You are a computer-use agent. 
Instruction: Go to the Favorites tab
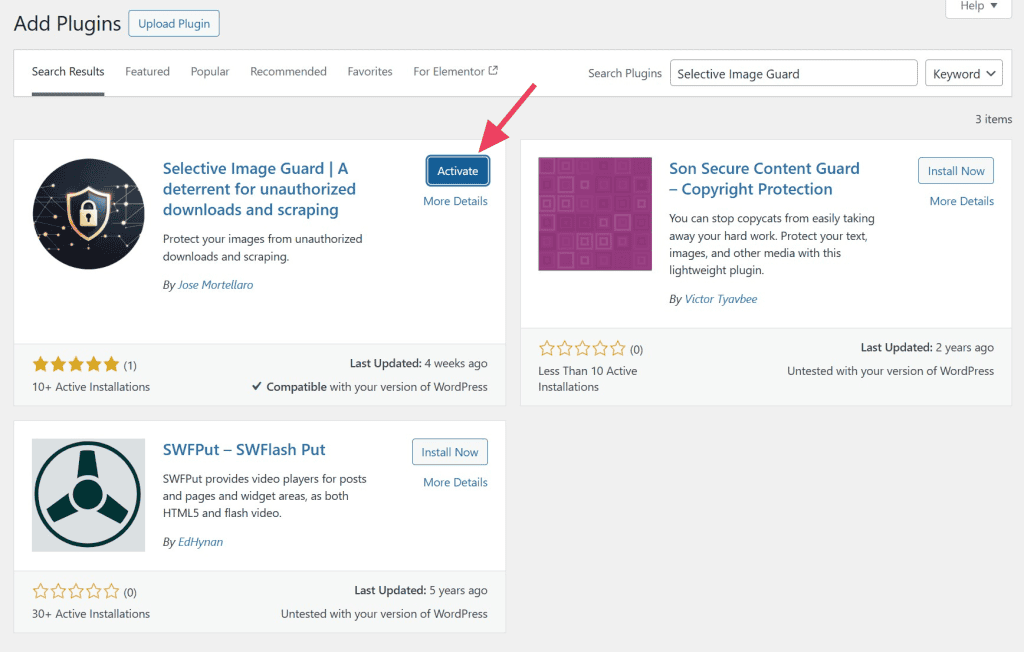pyautogui.click(x=370, y=72)
